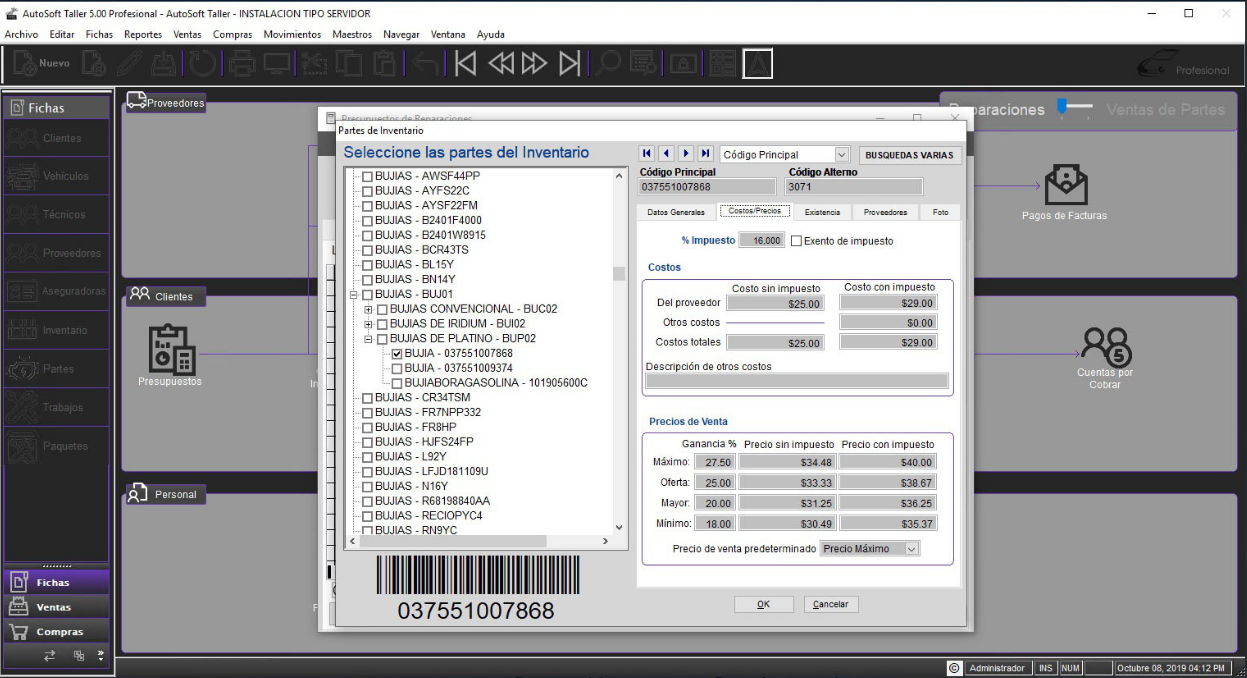Click the parts tree horizontal scrollbar
The width and height of the screenshot is (1247, 678).
[479, 541]
